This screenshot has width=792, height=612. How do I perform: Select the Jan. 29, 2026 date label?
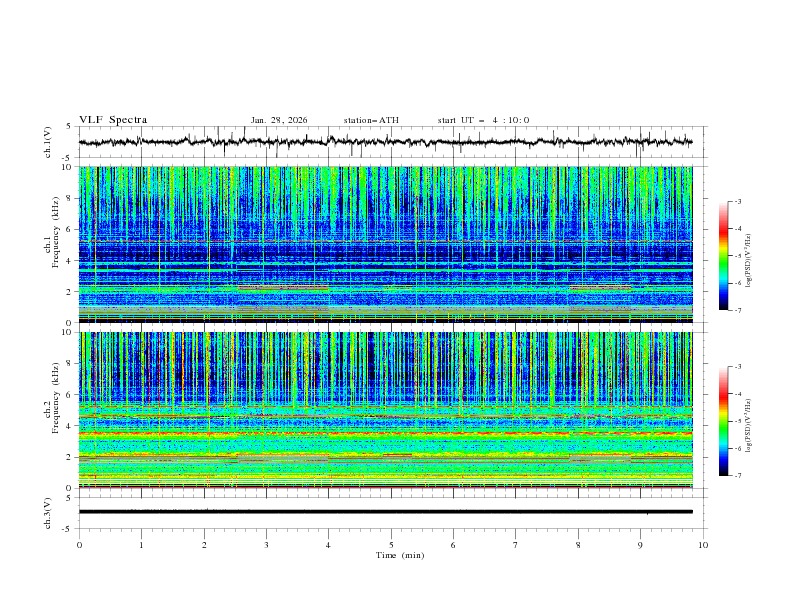click(x=279, y=120)
